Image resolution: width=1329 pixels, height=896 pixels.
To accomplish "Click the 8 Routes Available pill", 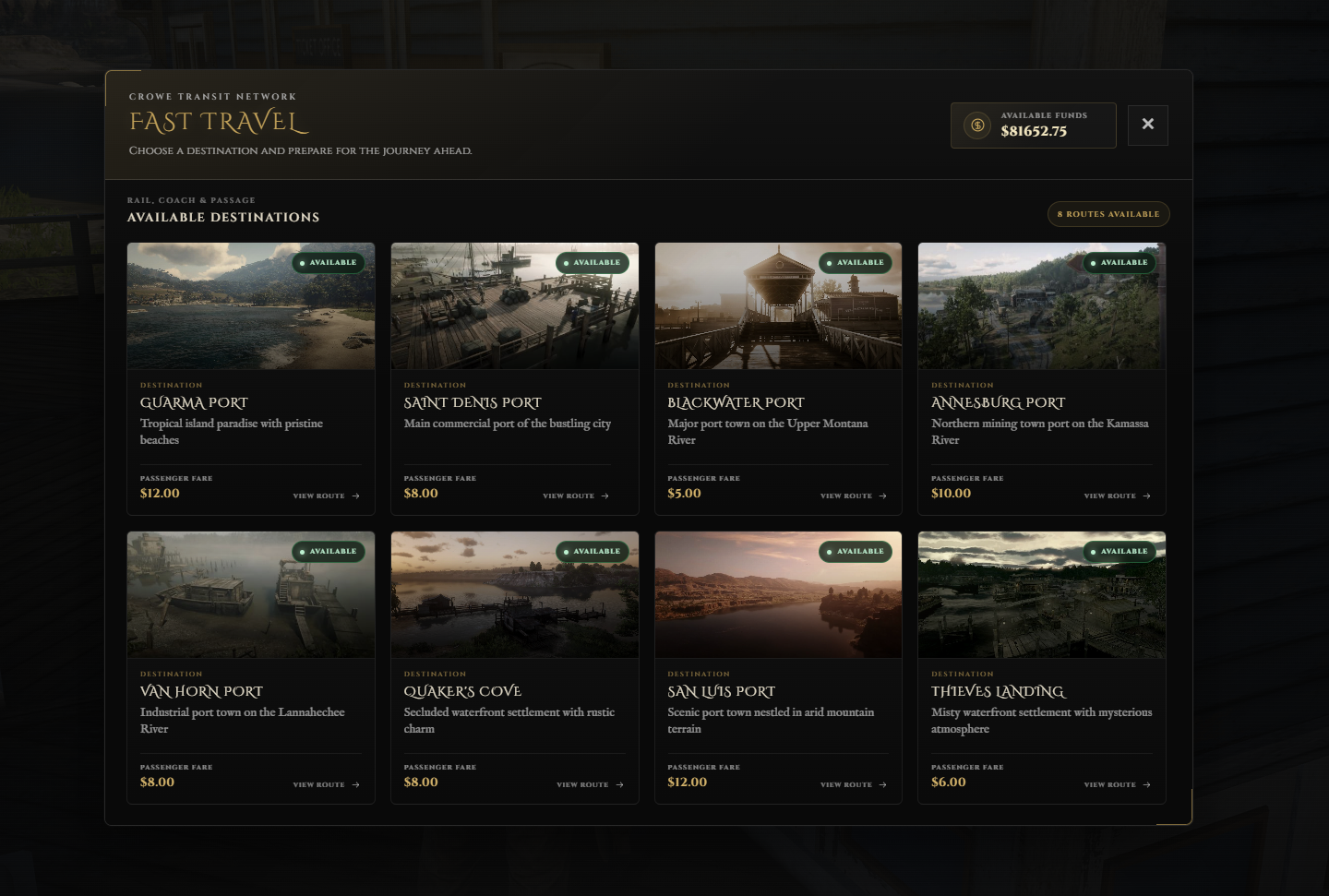I will 1108,214.
